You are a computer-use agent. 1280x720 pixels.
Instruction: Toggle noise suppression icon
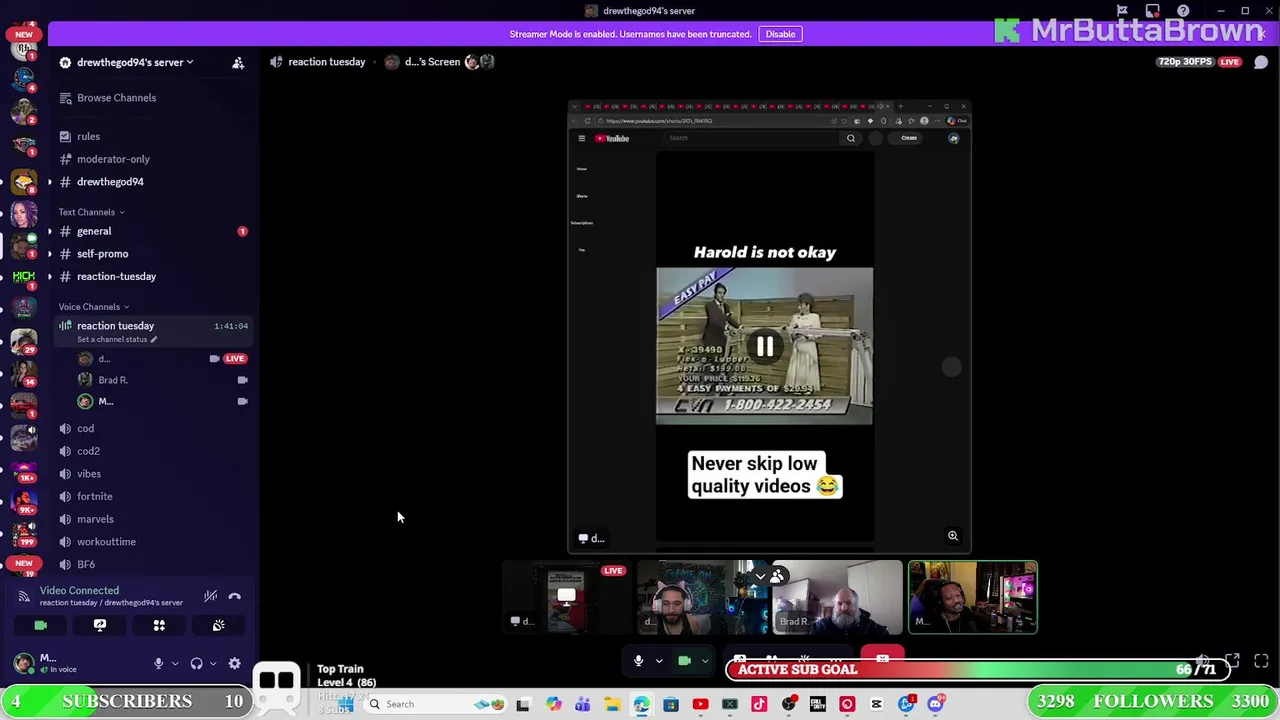(210, 596)
